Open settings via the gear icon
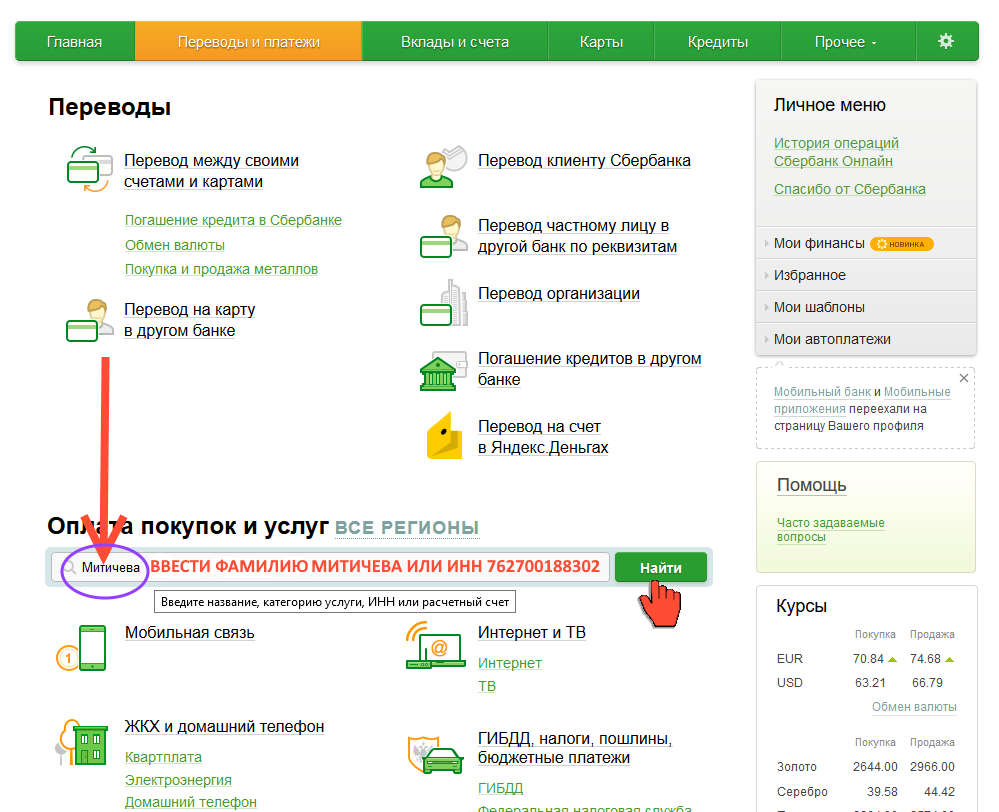 click(945, 42)
